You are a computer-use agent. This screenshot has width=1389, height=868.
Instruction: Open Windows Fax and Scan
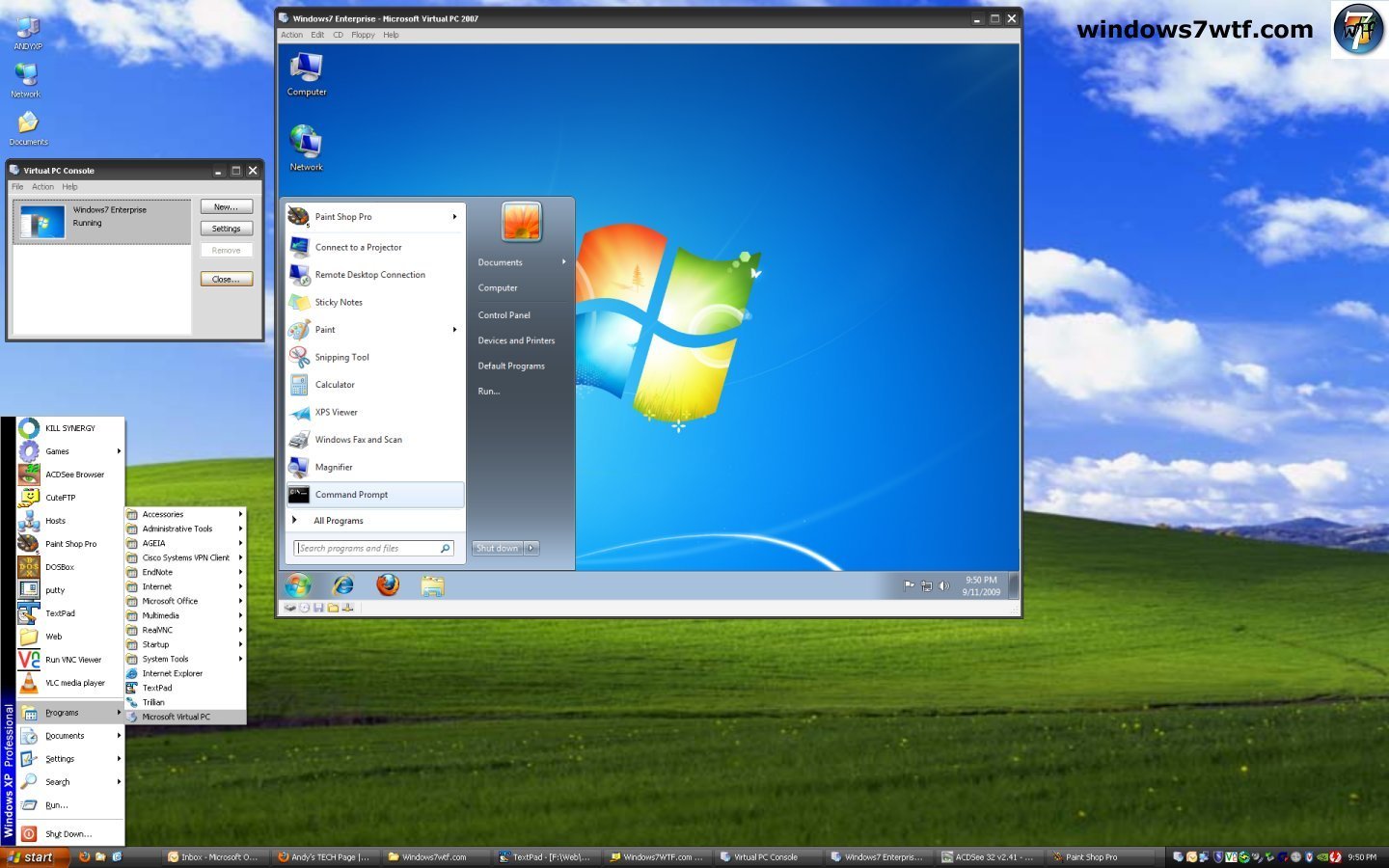373,440
